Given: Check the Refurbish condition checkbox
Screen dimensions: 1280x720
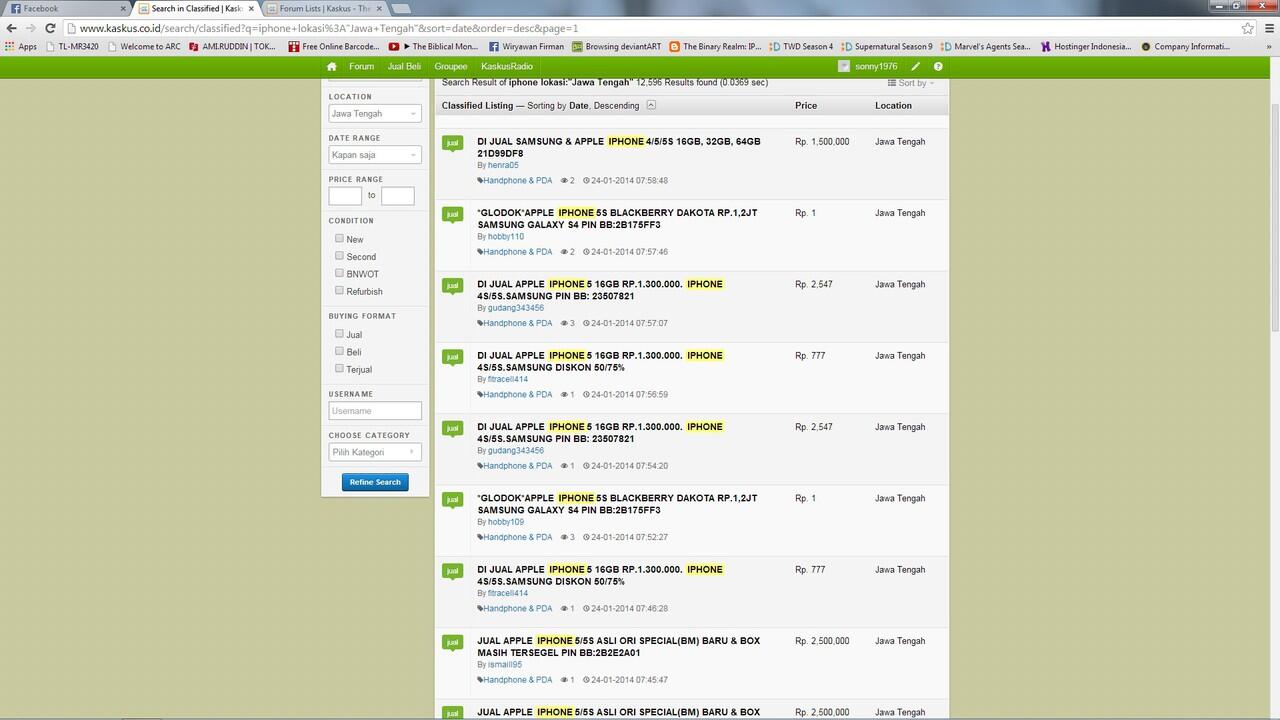Looking at the screenshot, I should (x=339, y=291).
